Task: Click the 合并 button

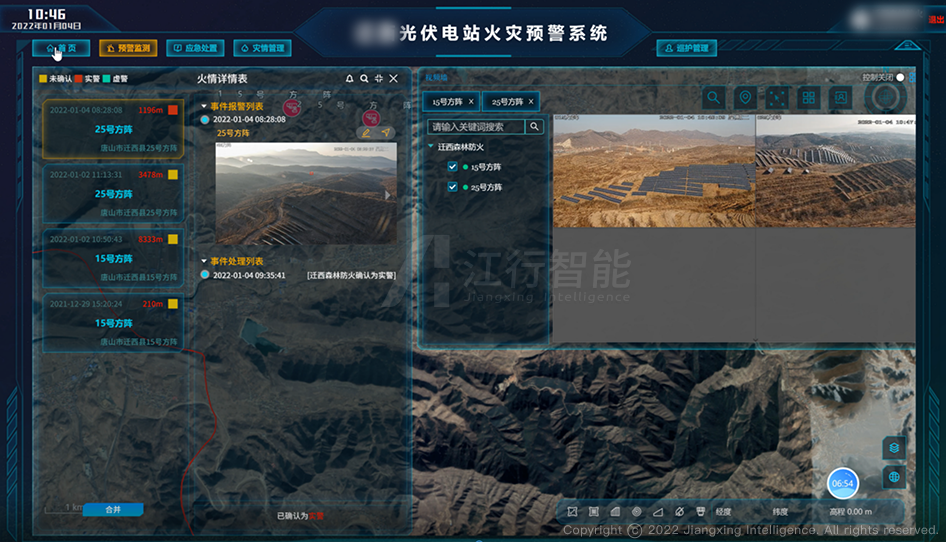Action: 113,509
